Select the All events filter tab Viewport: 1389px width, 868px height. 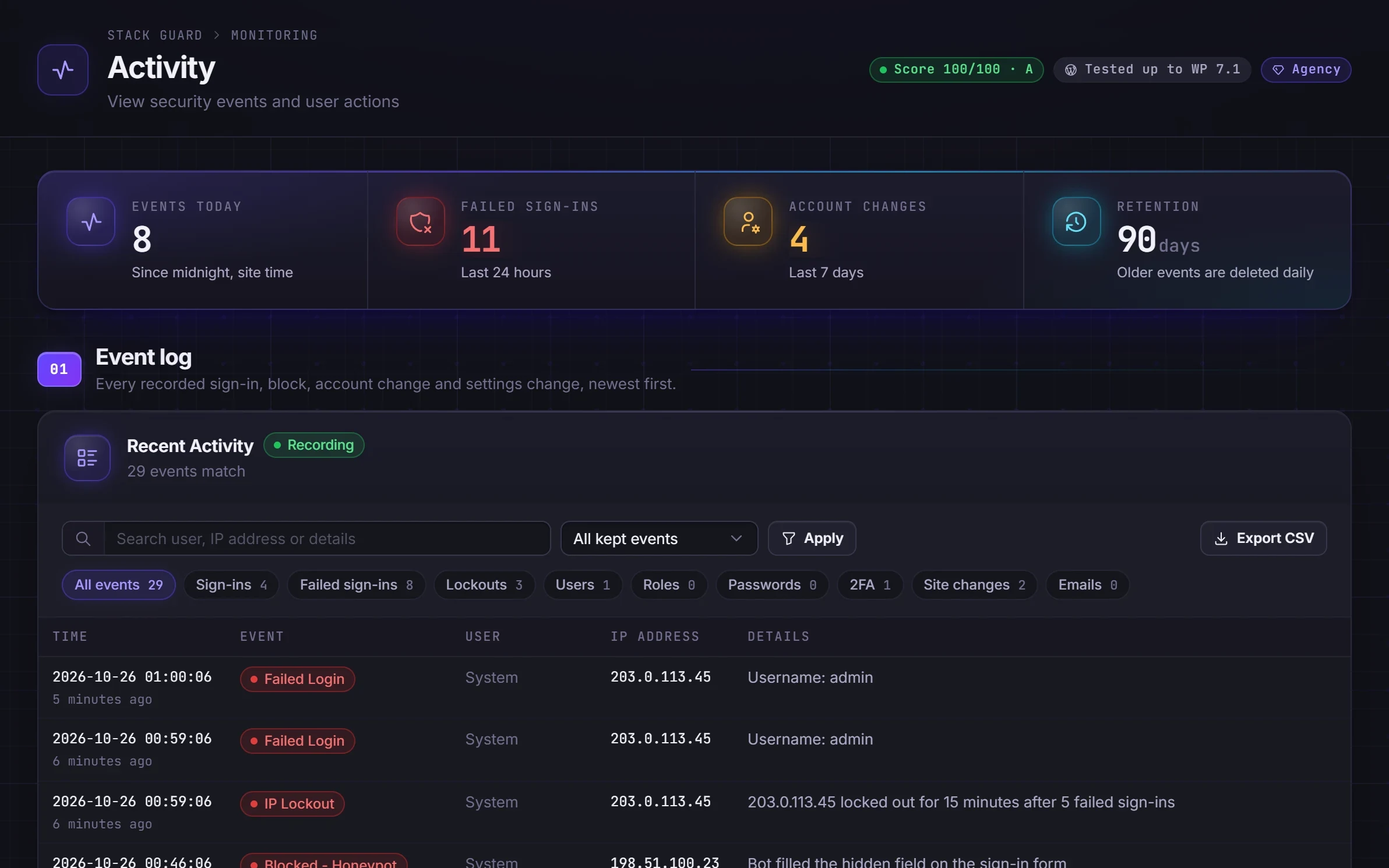119,585
